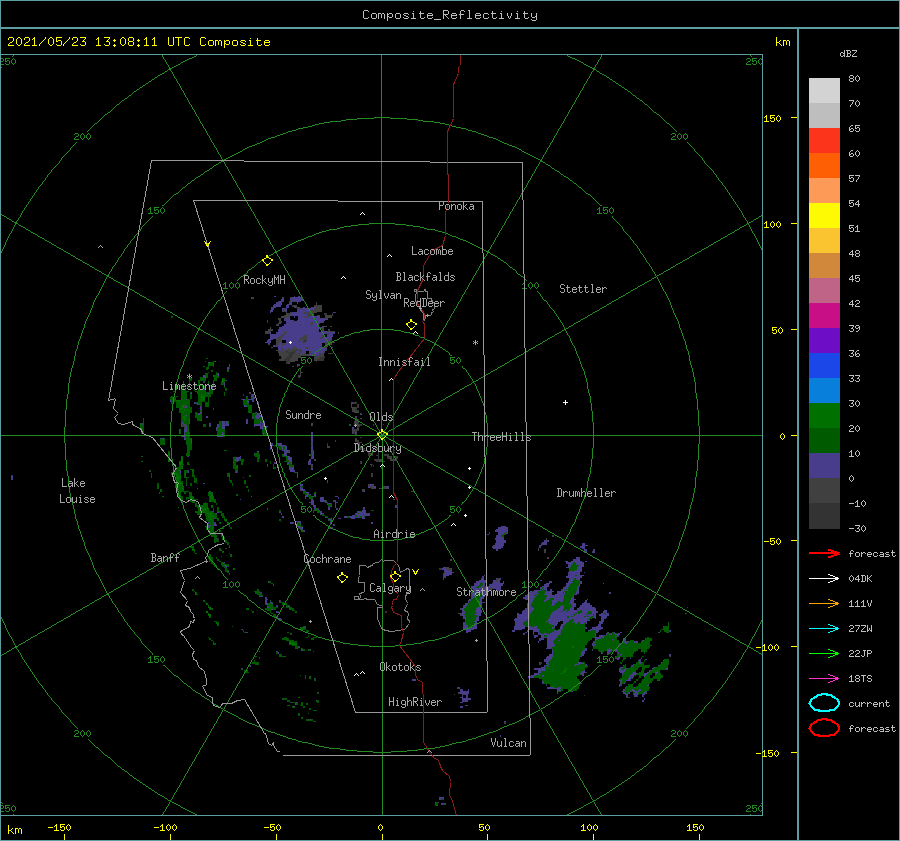Click the cyan current ellipse legend icon
The image size is (900, 841).
pyautogui.click(x=824, y=703)
